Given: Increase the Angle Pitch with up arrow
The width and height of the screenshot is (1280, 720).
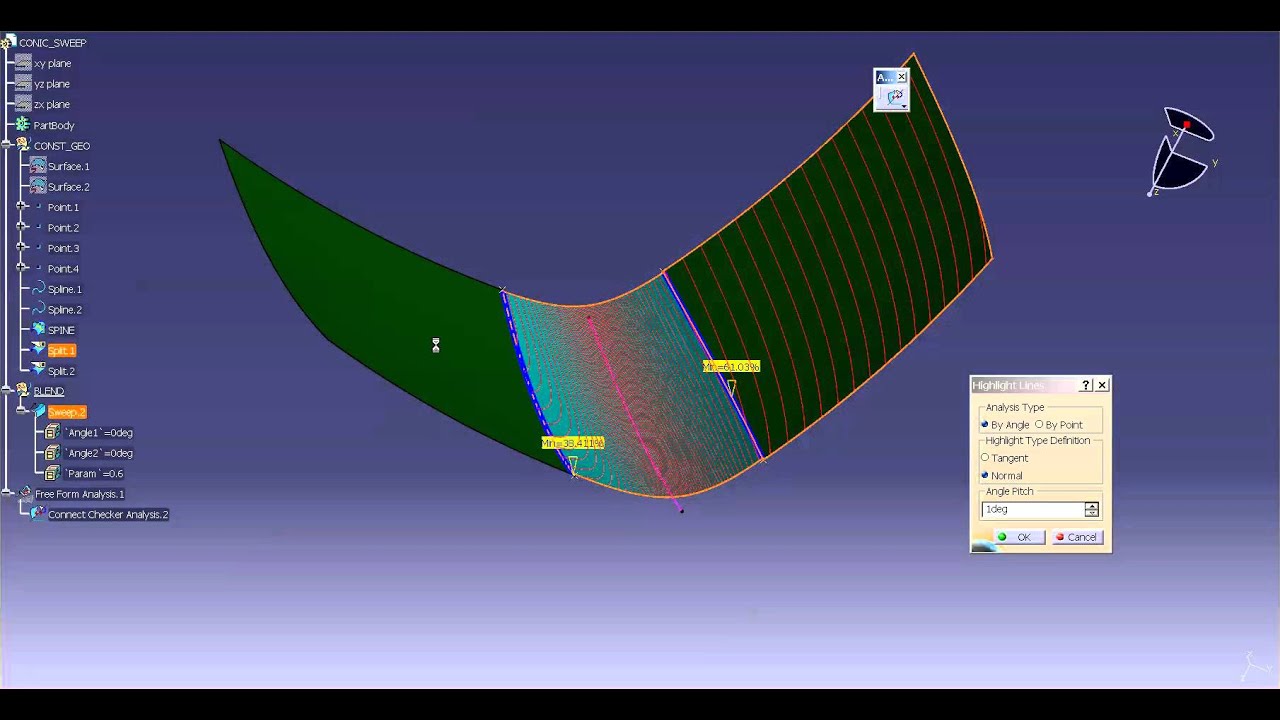Looking at the screenshot, I should [x=1091, y=506].
